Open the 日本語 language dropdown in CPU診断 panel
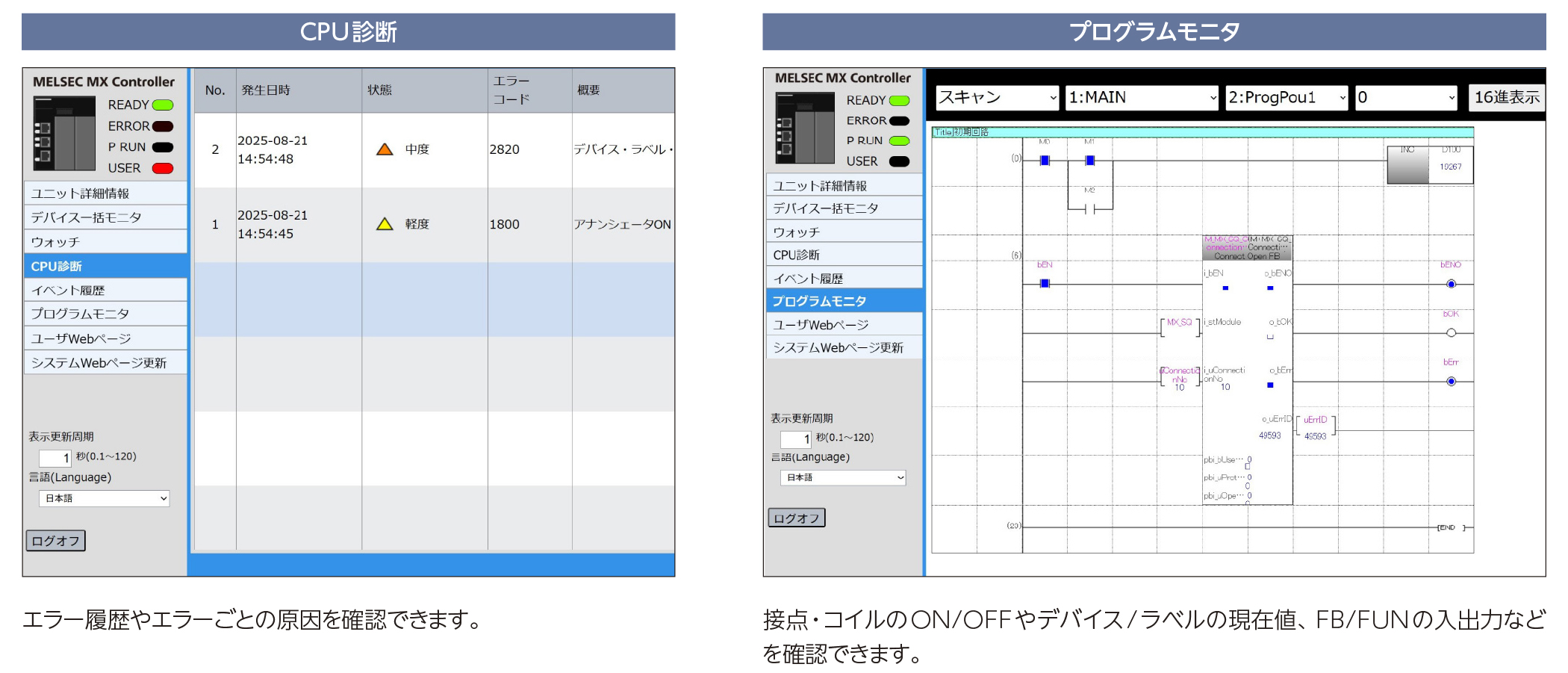This screenshot has width=1568, height=673. (105, 499)
